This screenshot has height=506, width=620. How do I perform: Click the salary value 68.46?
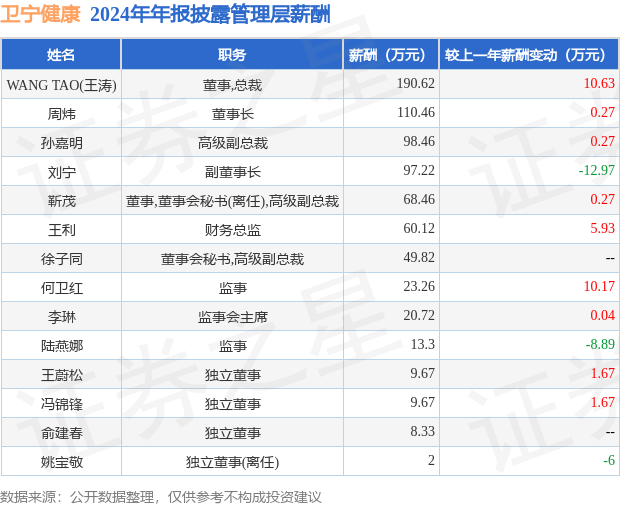click(x=419, y=199)
